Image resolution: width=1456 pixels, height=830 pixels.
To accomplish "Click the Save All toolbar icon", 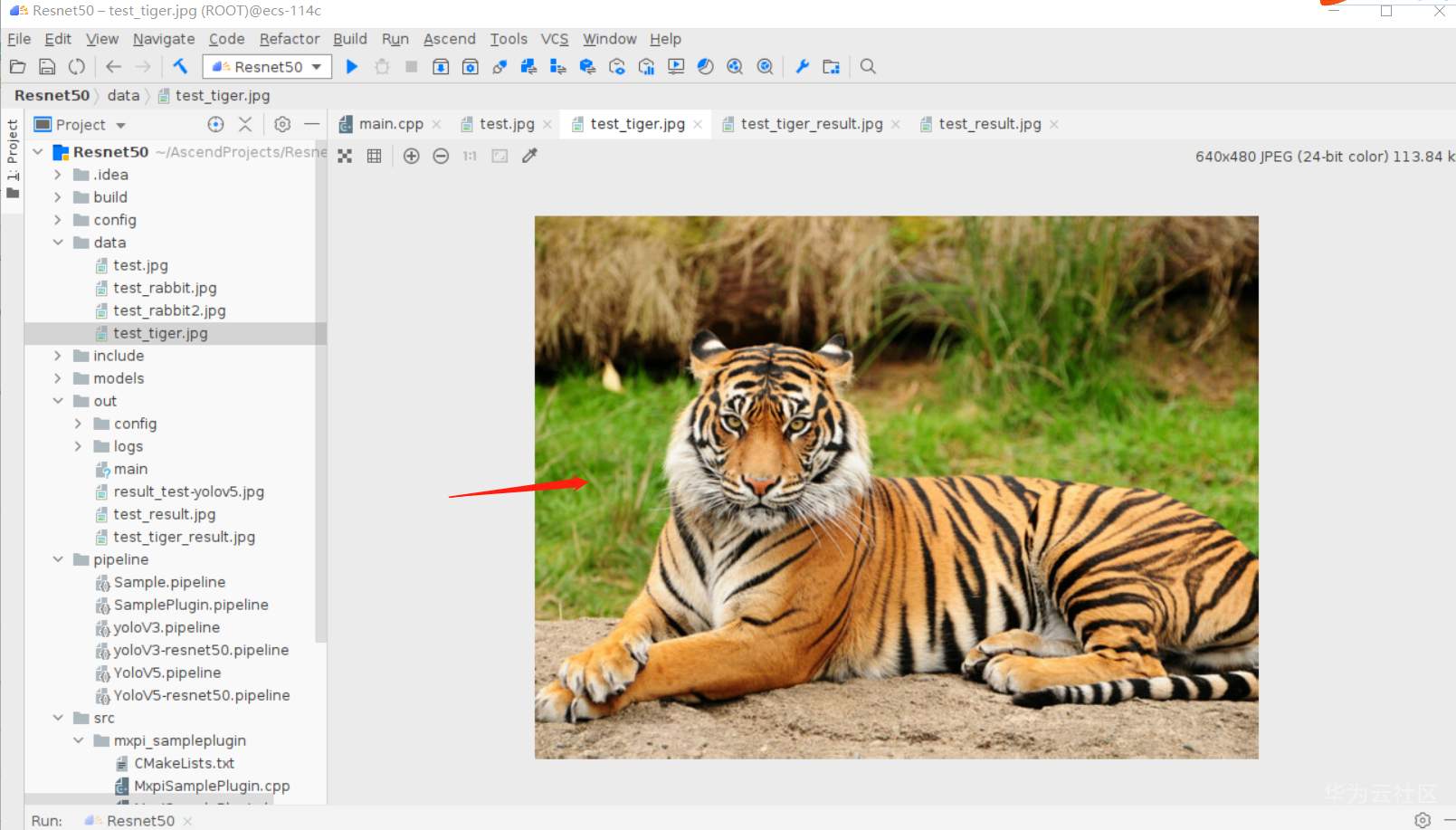I will point(47,66).
